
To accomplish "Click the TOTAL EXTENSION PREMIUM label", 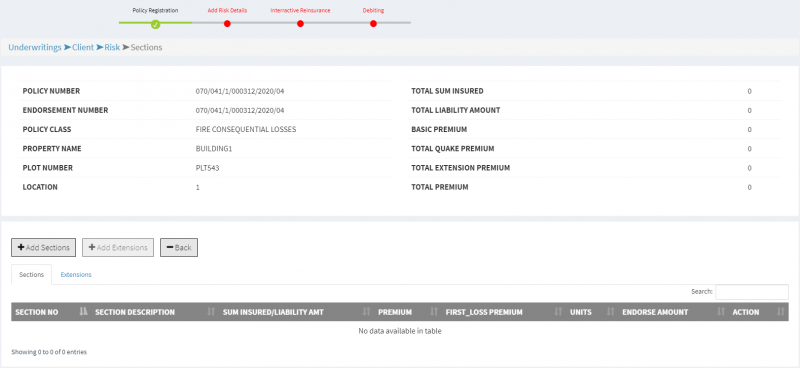I will pyautogui.click(x=461, y=168).
